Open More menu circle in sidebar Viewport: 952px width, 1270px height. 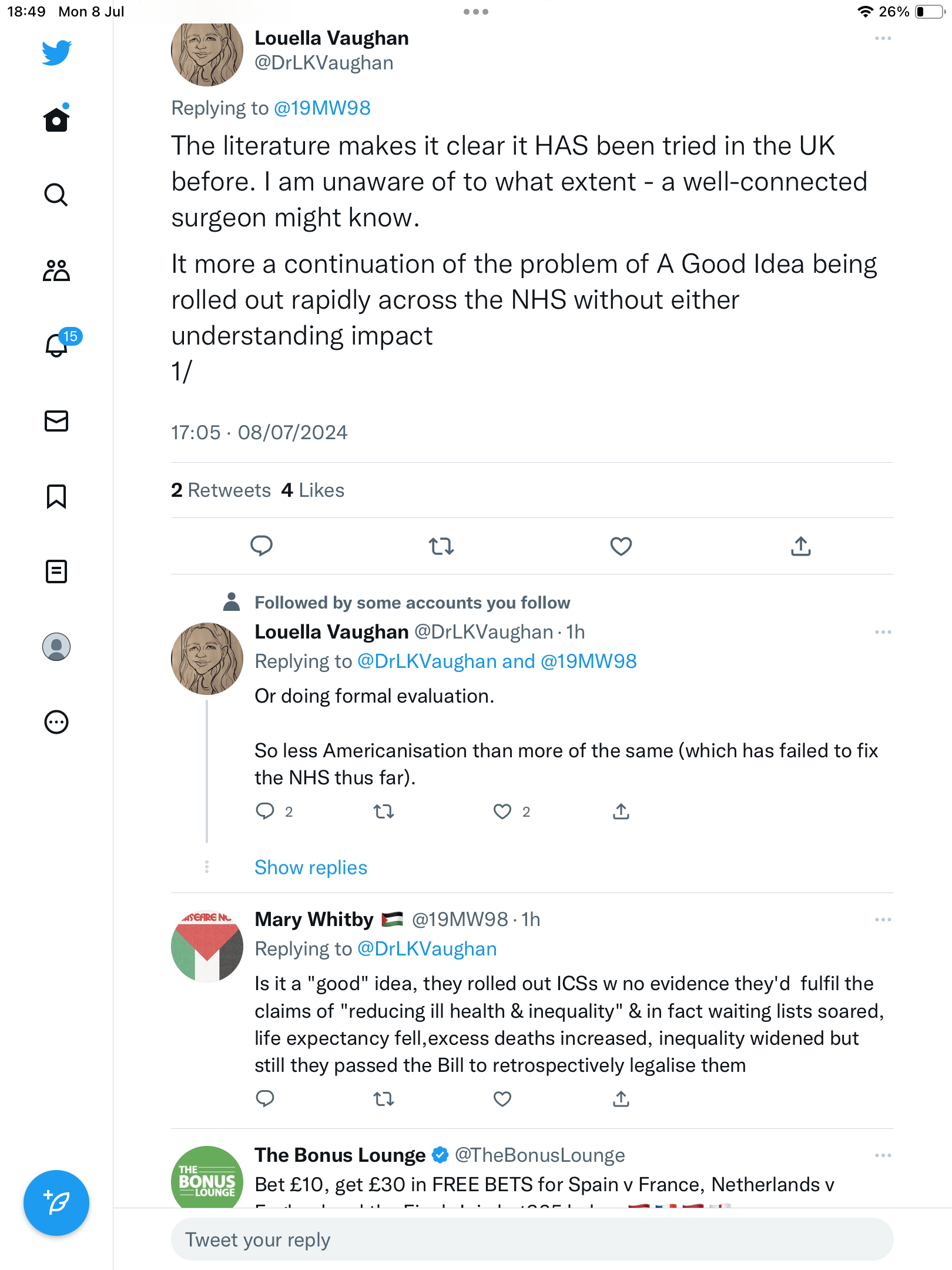tap(56, 722)
